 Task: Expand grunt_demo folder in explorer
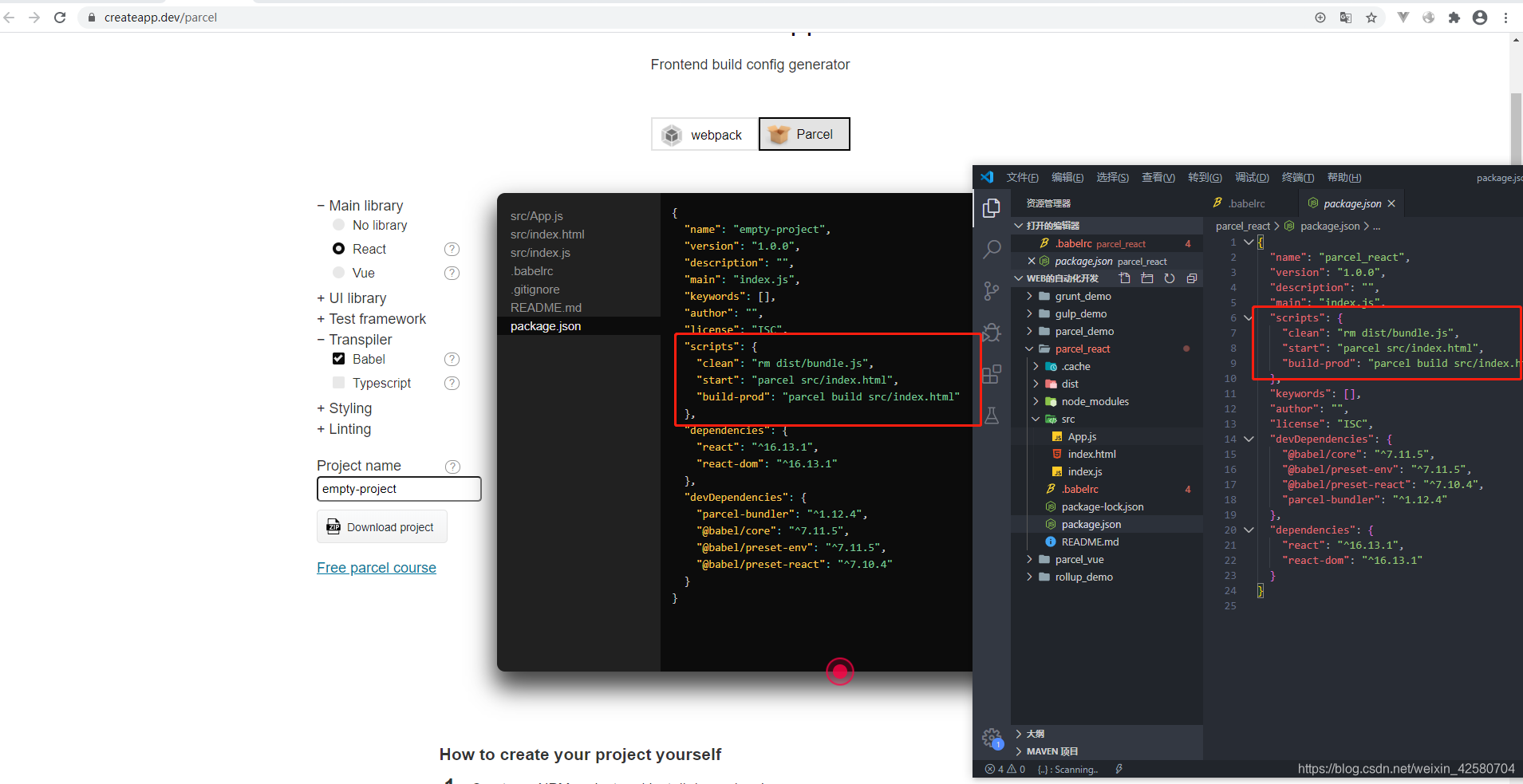click(1083, 296)
